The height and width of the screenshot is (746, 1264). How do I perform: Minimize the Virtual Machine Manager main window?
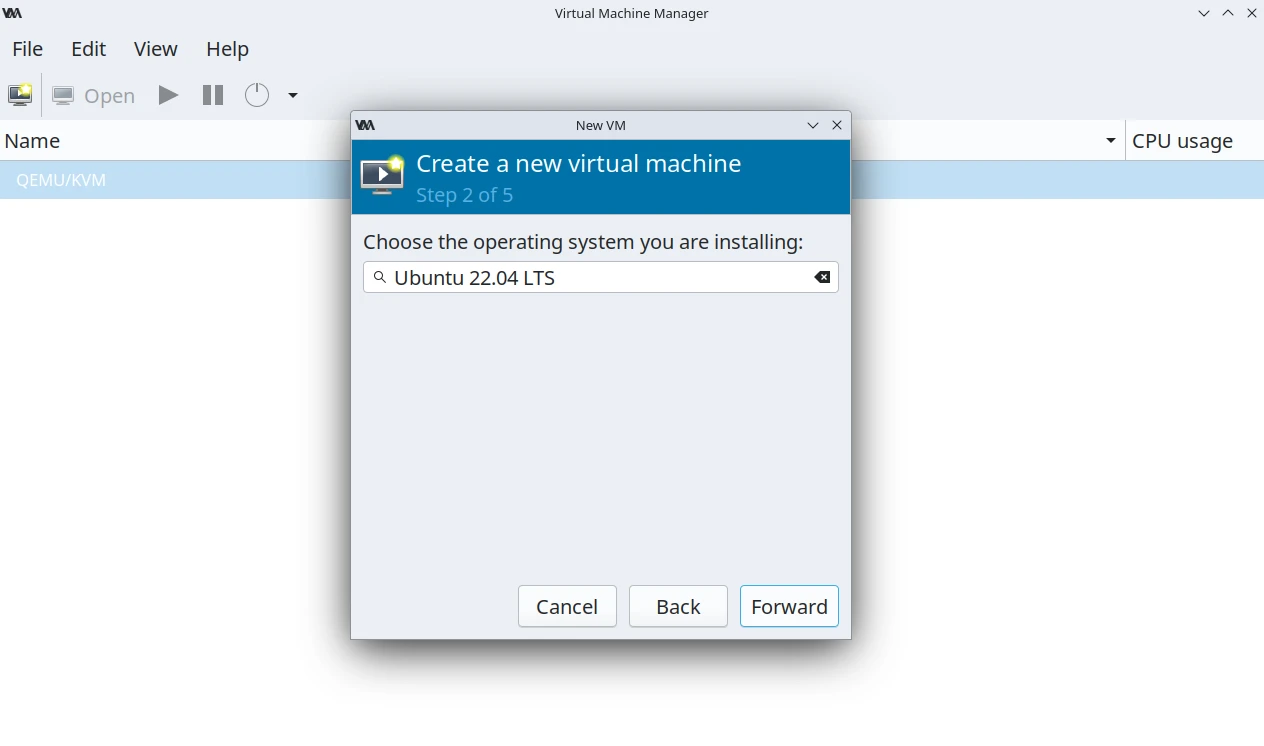1204,13
